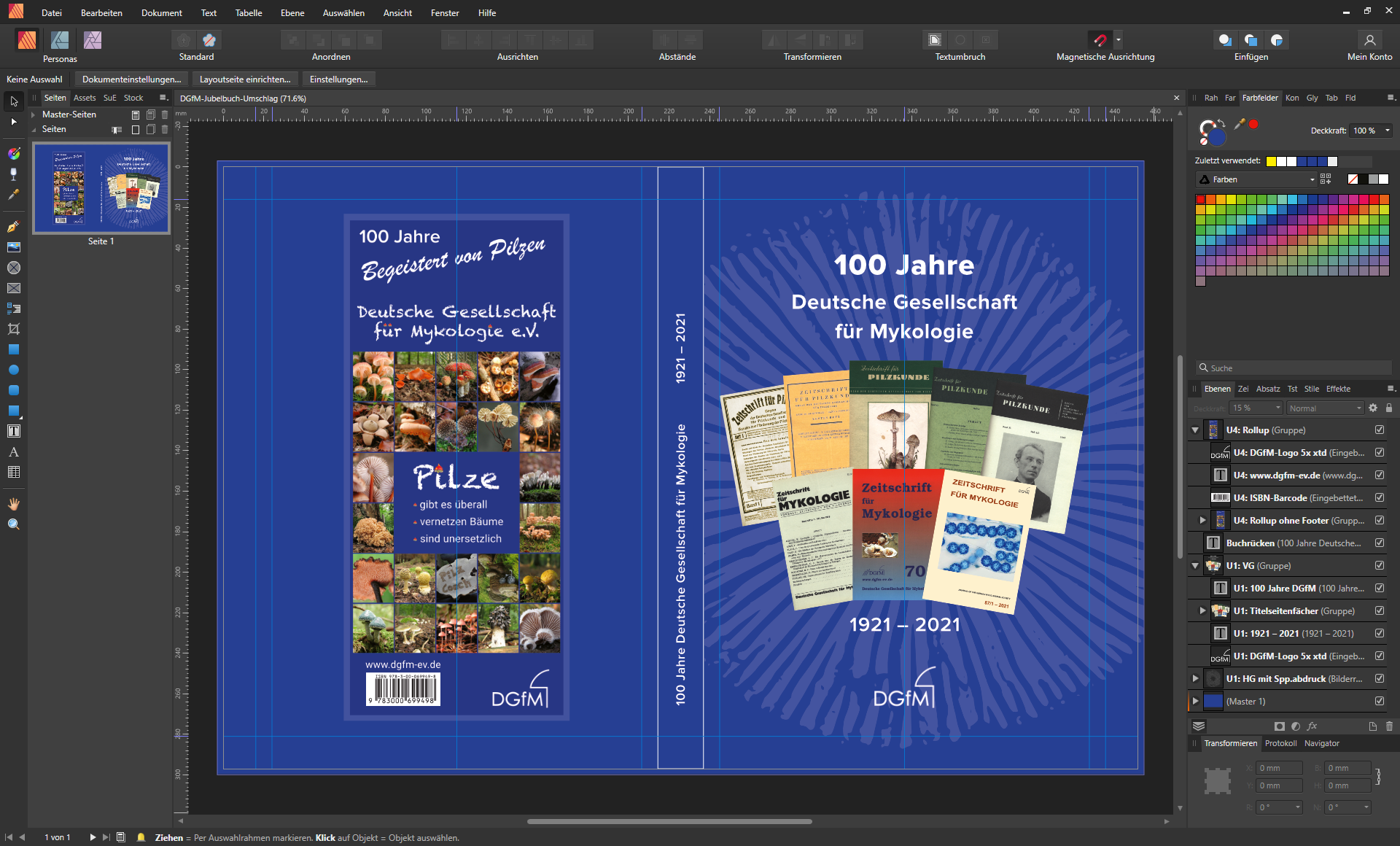Select the Pen tool

click(14, 227)
